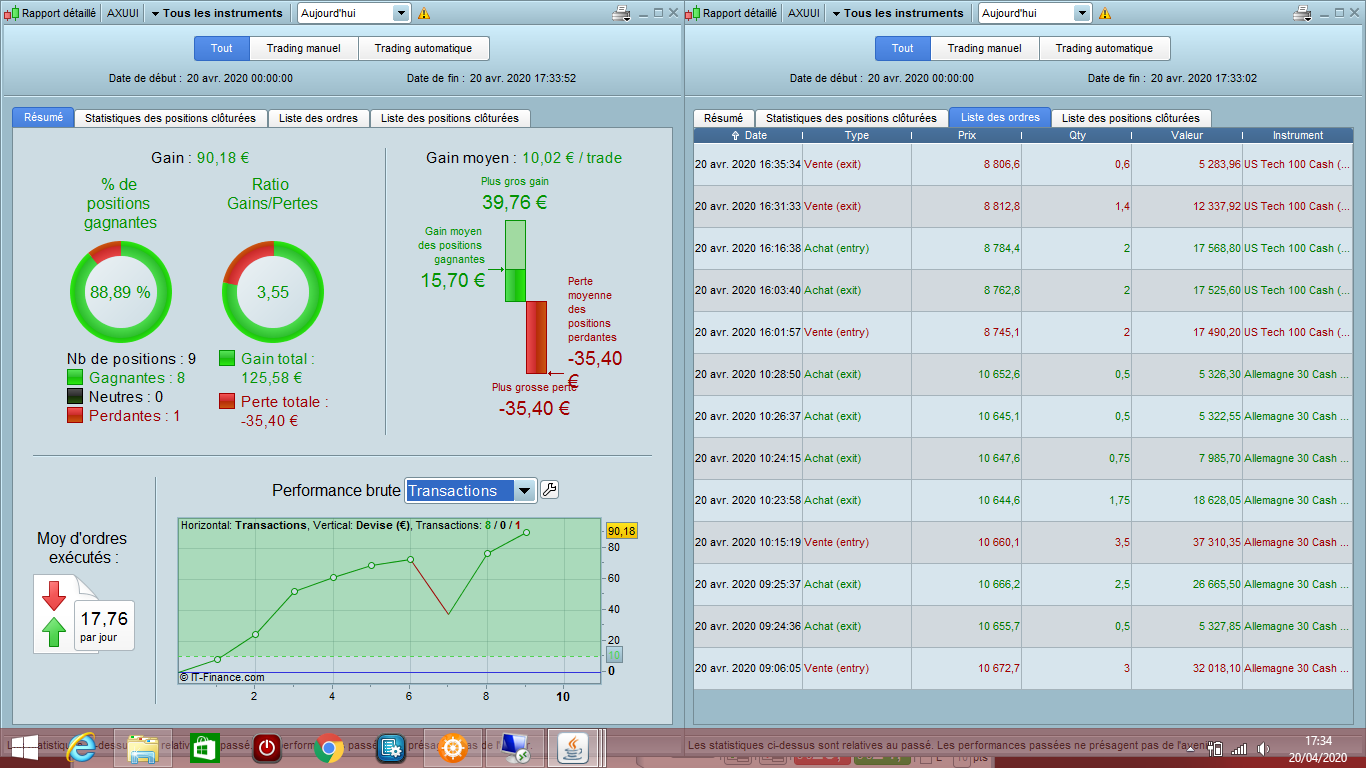This screenshot has width=1366, height=768.
Task: Open Liste des positions clôturées tab, orders-list window
Action: [x=1131, y=118]
